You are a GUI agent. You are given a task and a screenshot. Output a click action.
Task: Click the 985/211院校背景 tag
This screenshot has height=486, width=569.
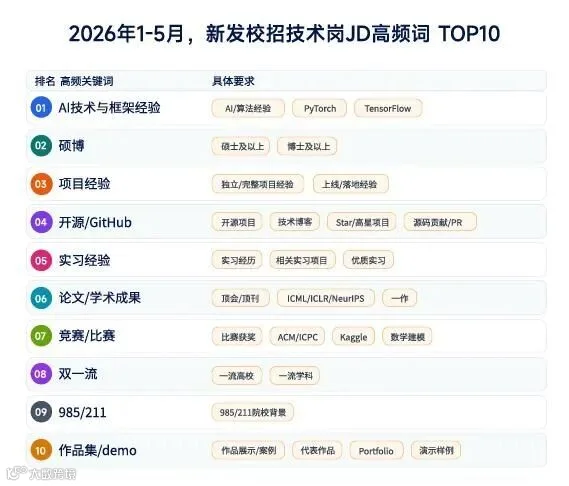tap(253, 412)
